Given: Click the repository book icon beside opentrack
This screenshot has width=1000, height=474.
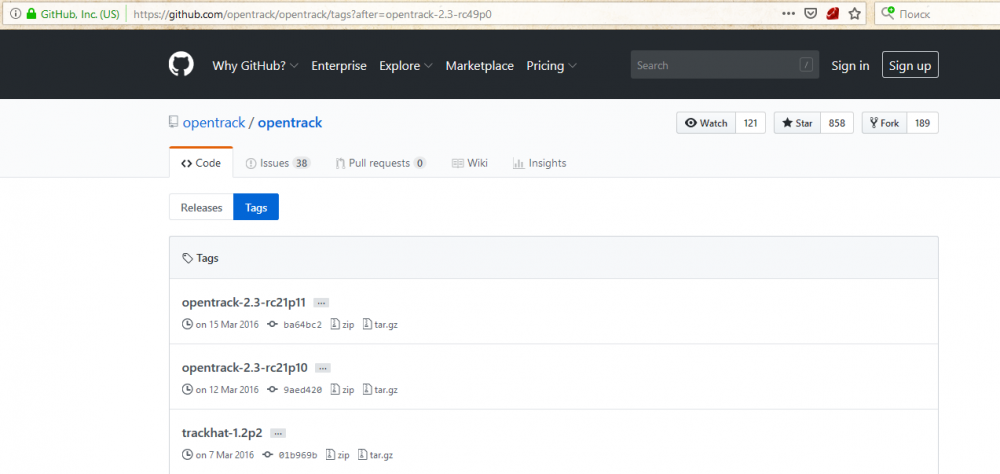Looking at the screenshot, I should pos(173,122).
